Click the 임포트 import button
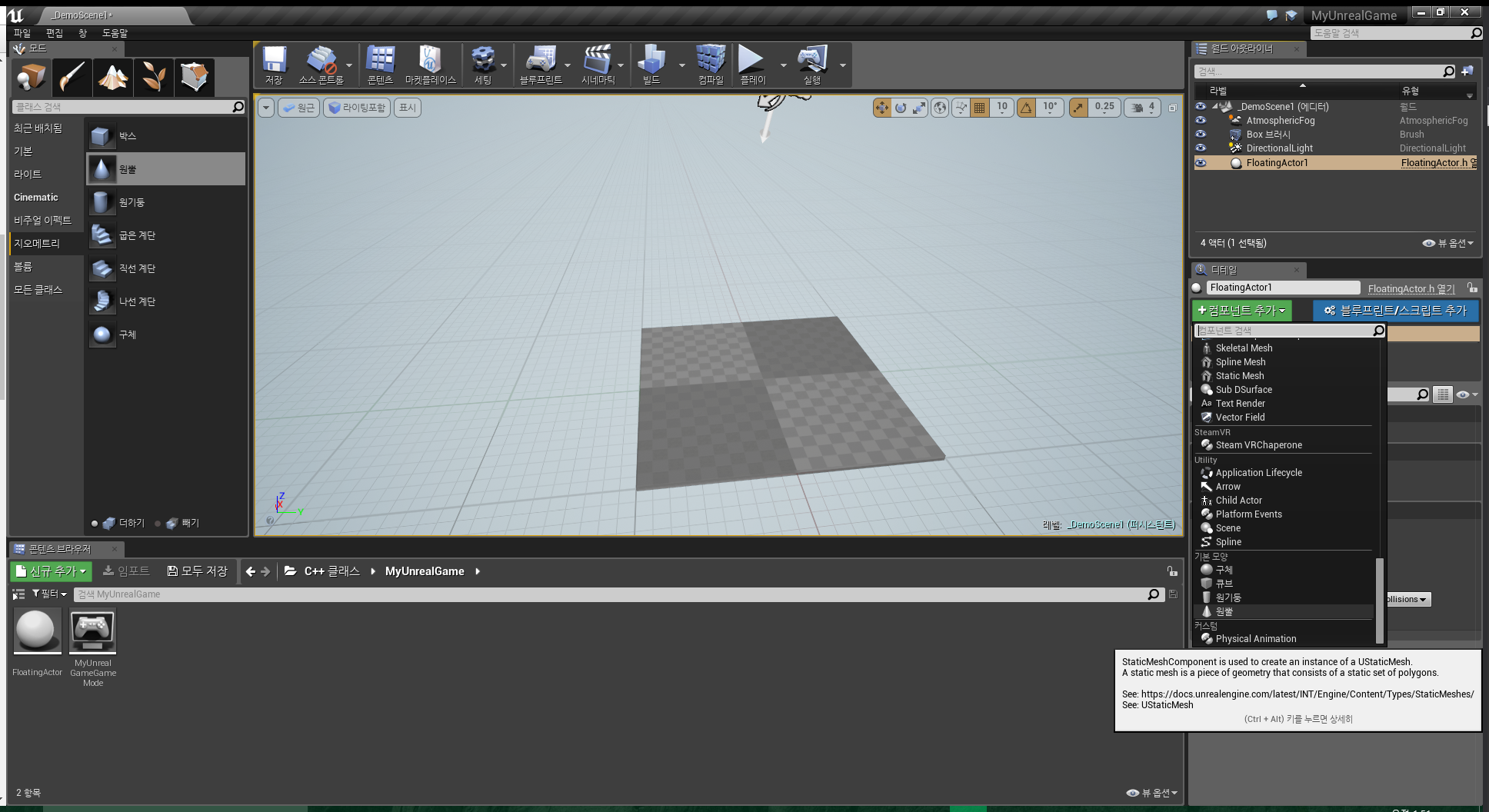Screen dimensions: 1489x812 click(x=126, y=571)
